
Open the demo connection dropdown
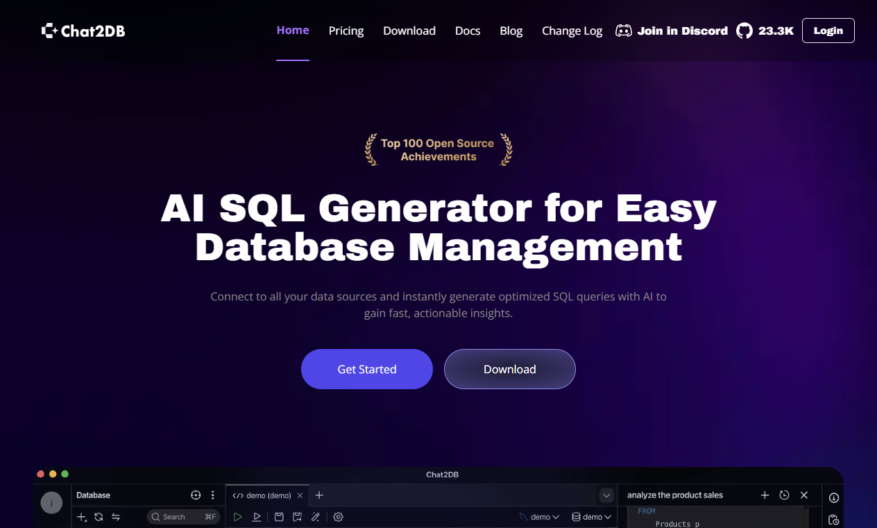[539, 517]
